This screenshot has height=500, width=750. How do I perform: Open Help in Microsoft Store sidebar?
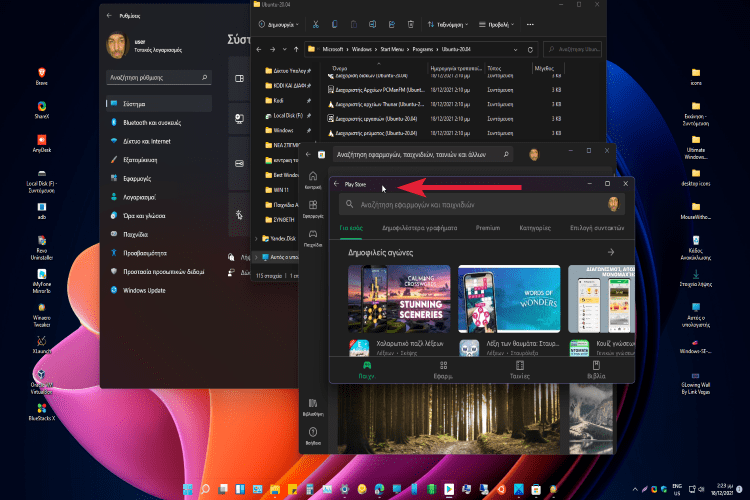[x=313, y=436]
